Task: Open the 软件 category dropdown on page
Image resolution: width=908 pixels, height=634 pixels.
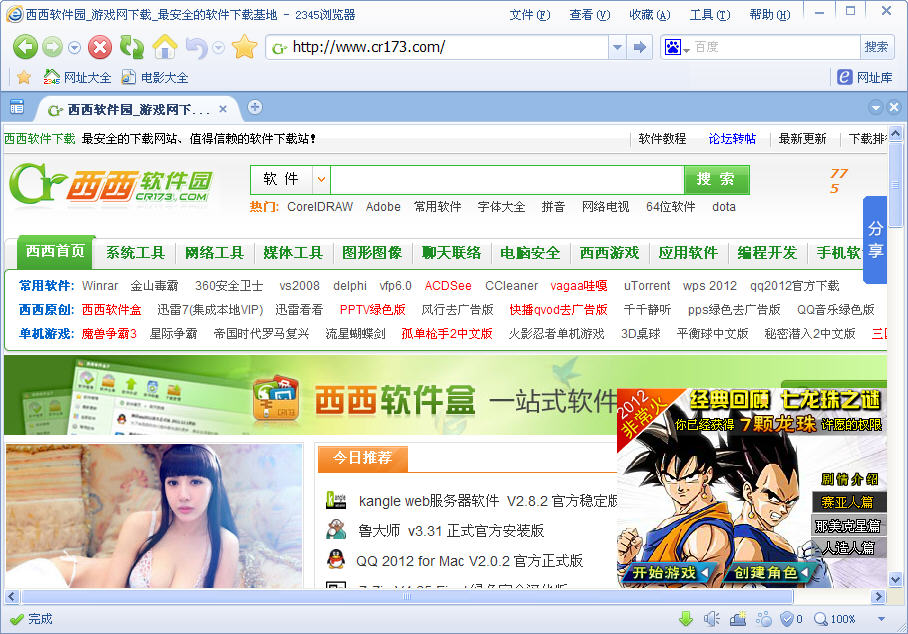Action: 321,179
